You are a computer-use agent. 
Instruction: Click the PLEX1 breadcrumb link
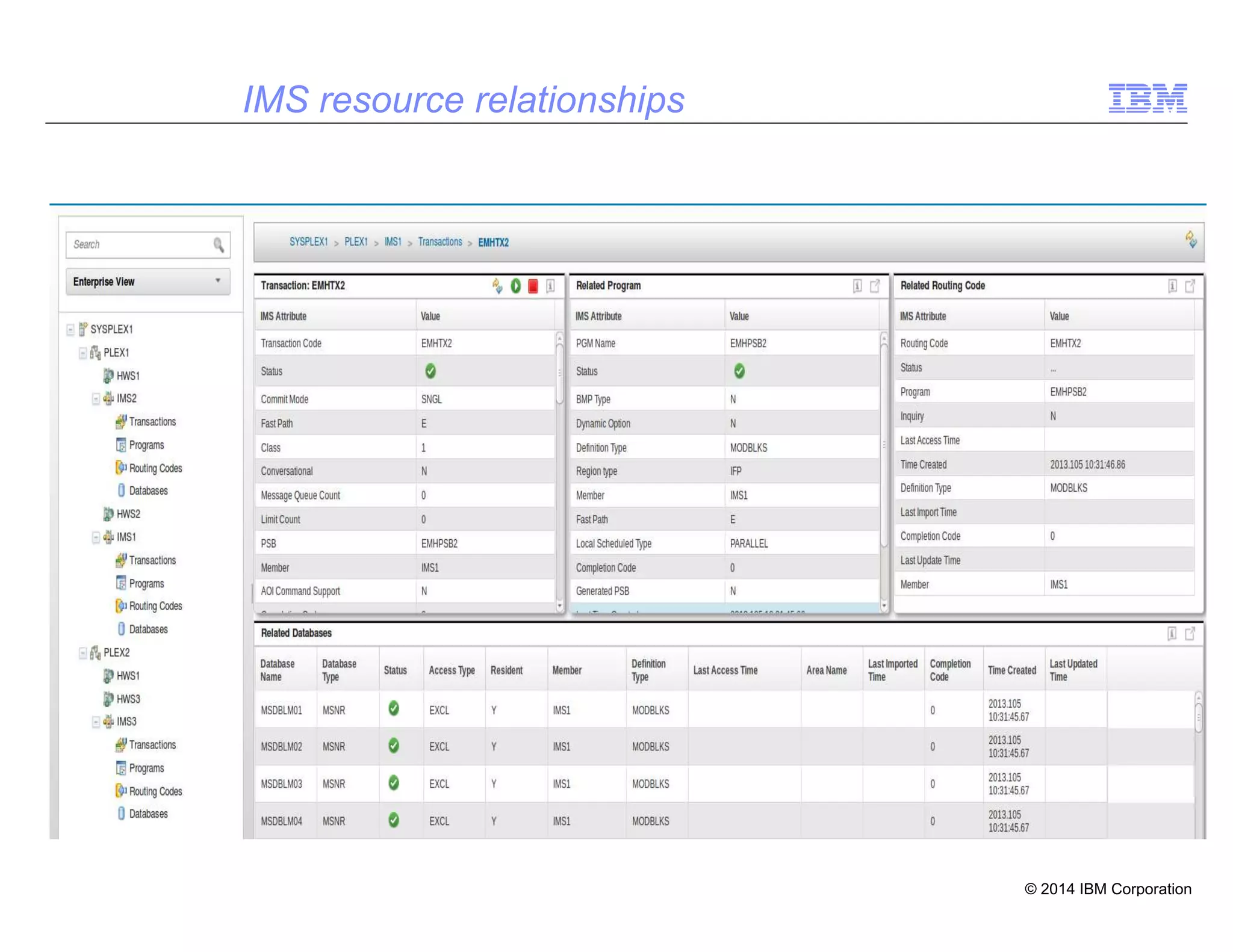click(356, 242)
